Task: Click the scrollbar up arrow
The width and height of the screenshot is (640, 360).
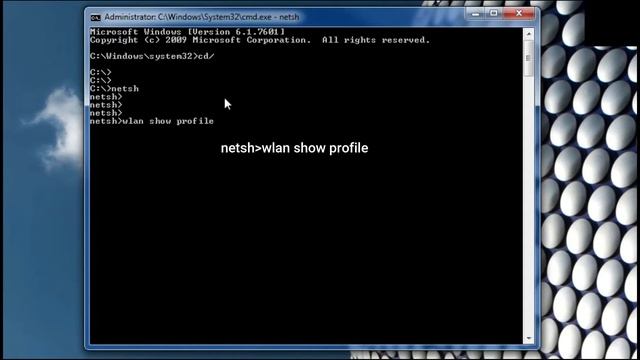Action: [529, 34]
